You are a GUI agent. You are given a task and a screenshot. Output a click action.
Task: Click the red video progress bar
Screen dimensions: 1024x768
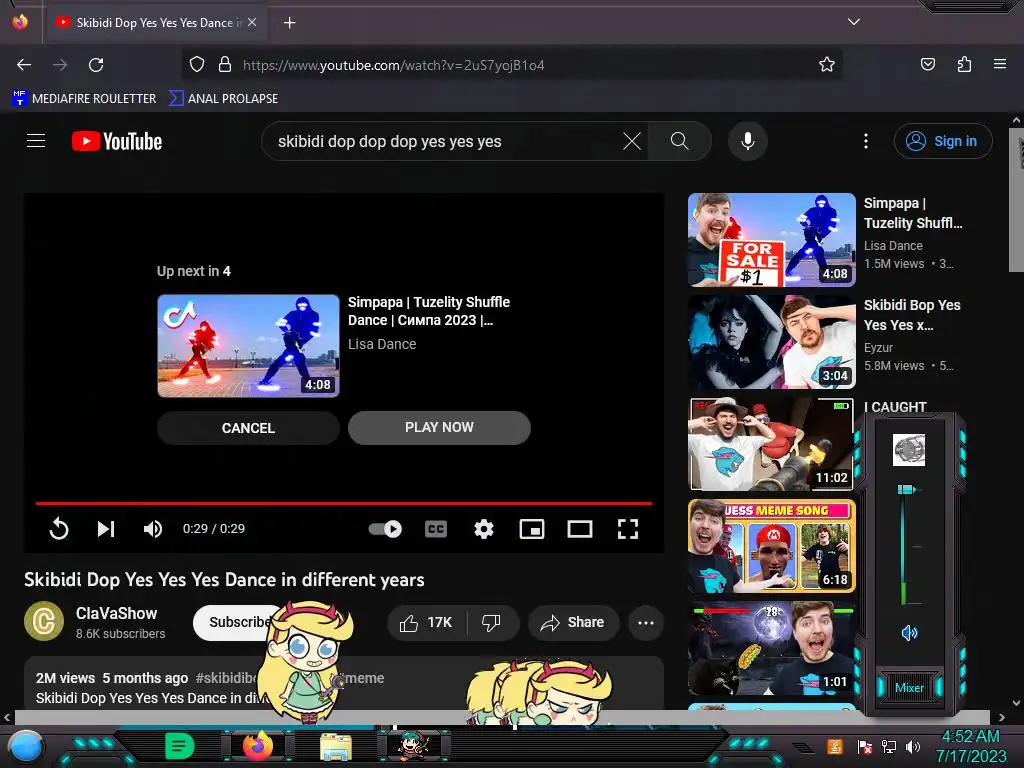coord(344,504)
